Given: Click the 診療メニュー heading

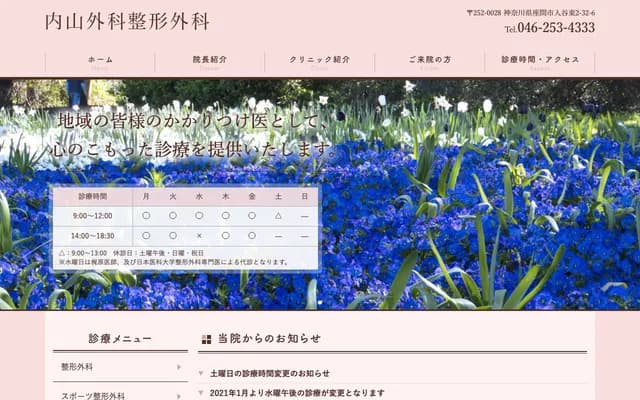Looking at the screenshot, I should click(120, 338).
